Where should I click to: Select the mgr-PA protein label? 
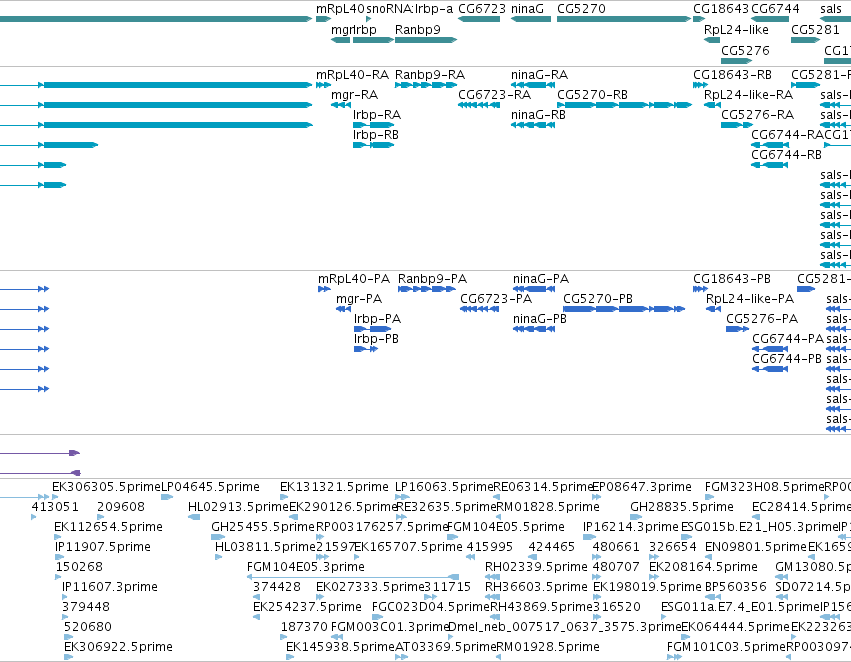[359, 299]
